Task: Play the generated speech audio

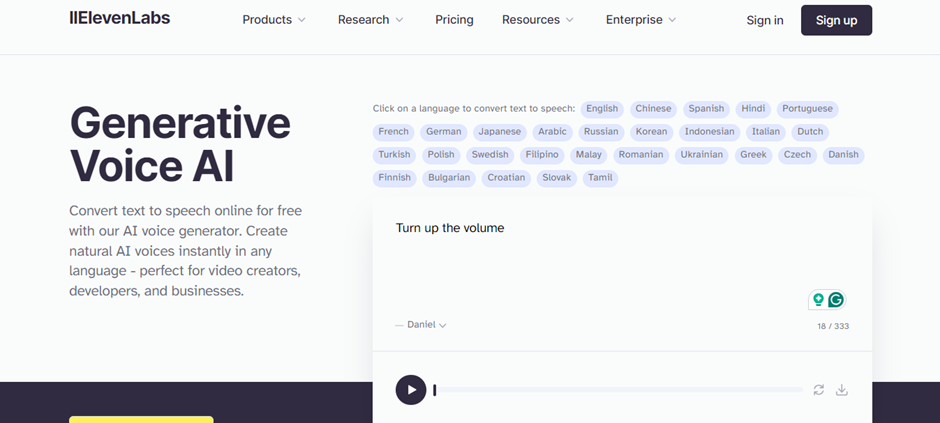Action: (x=411, y=390)
